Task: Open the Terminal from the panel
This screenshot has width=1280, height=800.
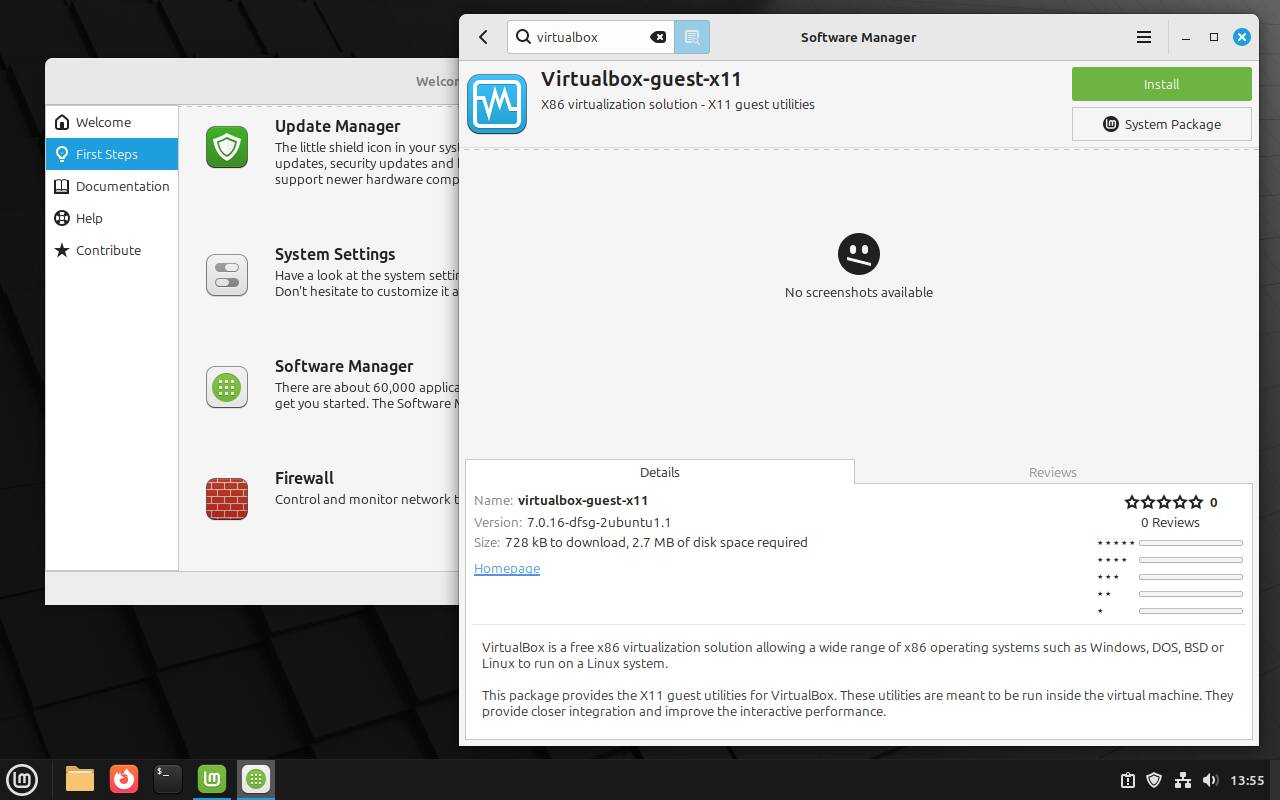Action: click(x=168, y=779)
